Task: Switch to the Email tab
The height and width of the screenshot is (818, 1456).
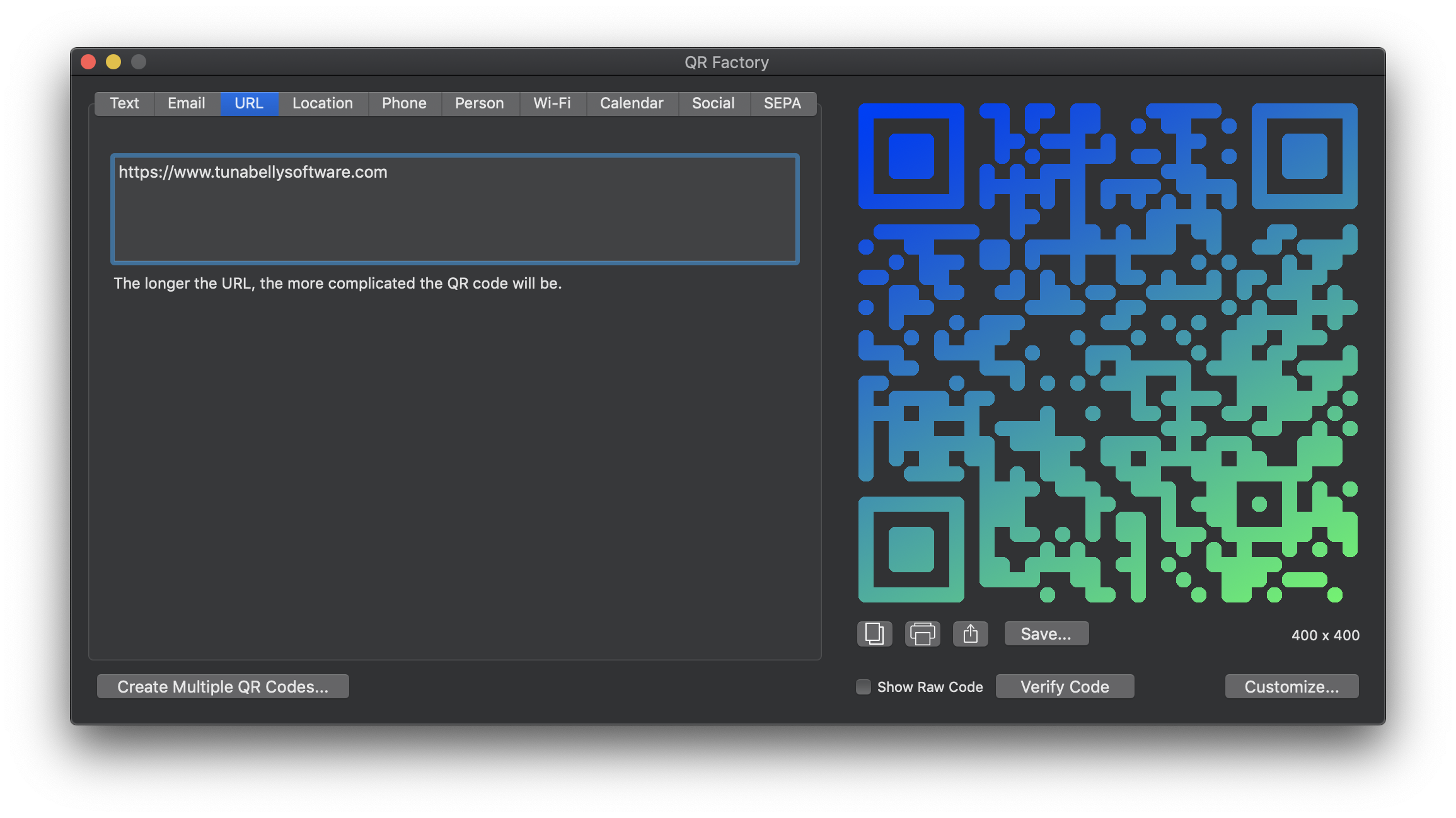Action: (x=186, y=103)
